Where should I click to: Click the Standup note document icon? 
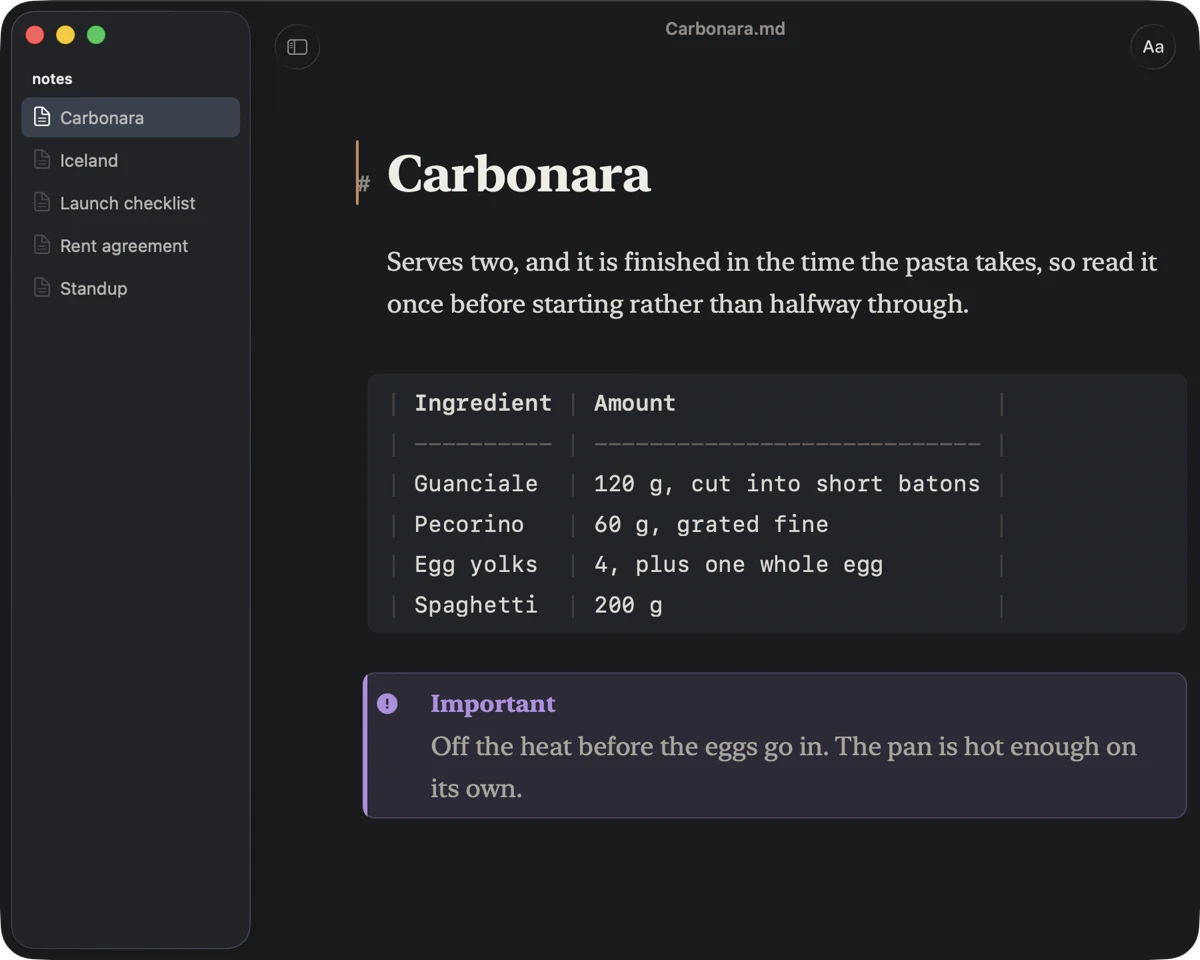42,288
